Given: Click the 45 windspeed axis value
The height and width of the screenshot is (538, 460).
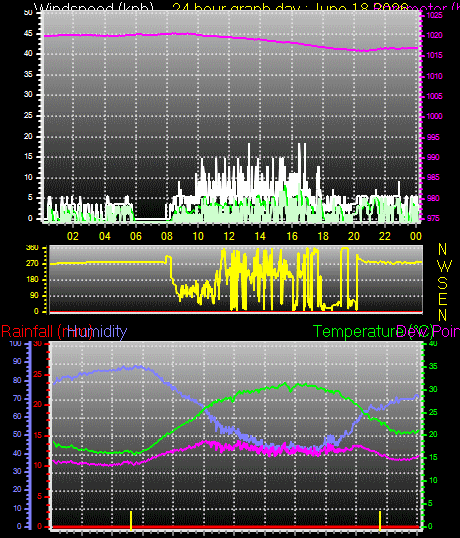Looking at the screenshot, I should pos(28,33).
